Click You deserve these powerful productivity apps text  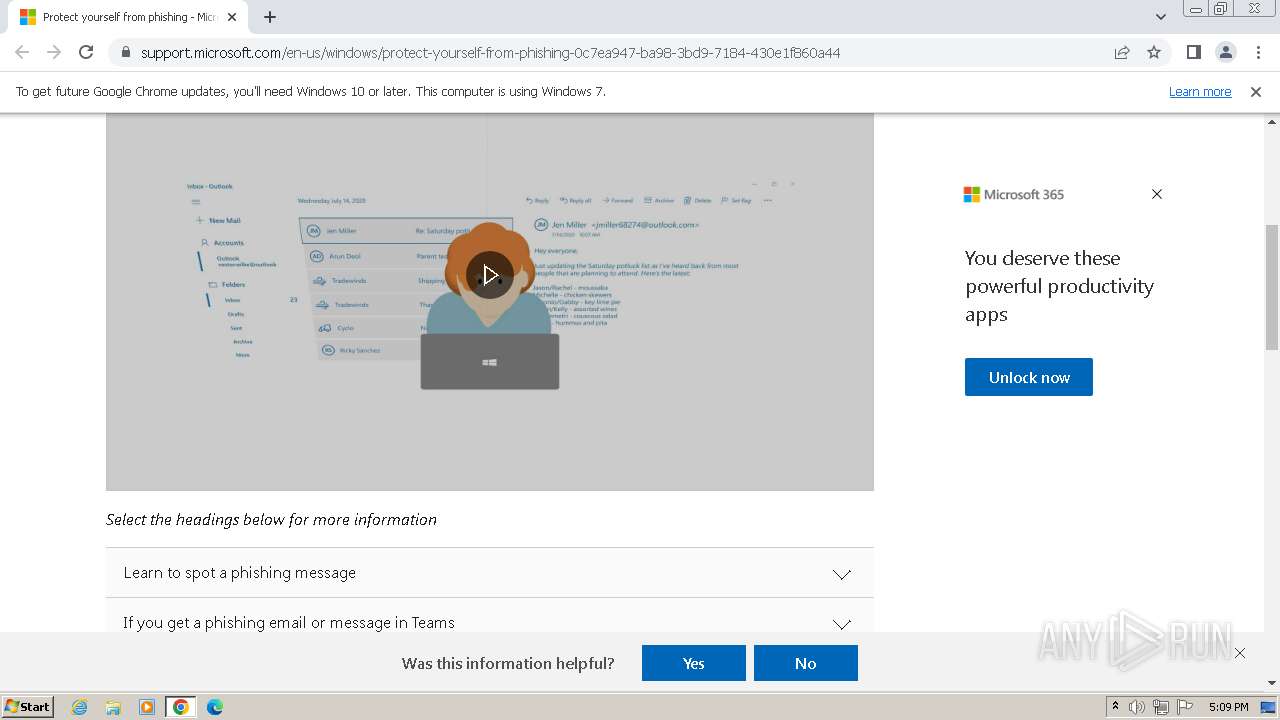click(x=1059, y=286)
